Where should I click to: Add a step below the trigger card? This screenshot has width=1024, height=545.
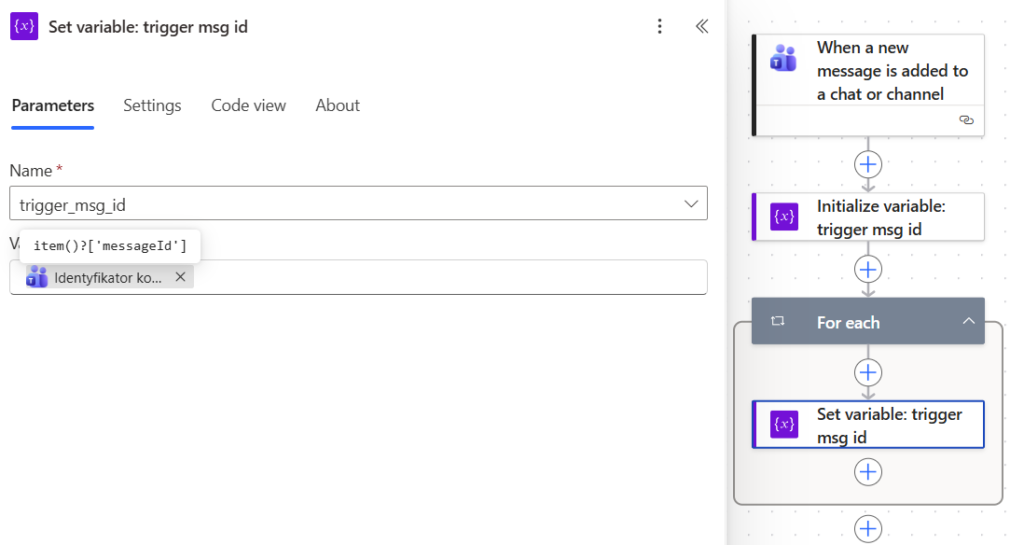click(868, 164)
